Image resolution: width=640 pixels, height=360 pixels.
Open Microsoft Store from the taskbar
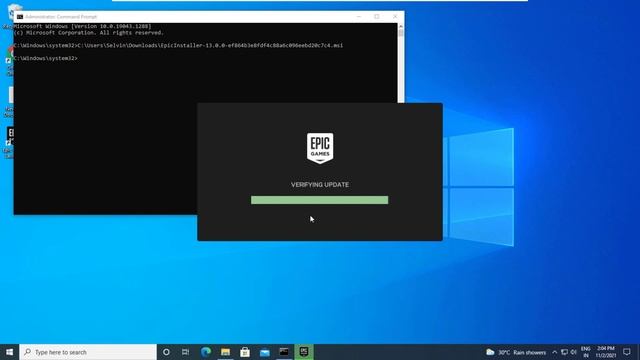(x=245, y=352)
